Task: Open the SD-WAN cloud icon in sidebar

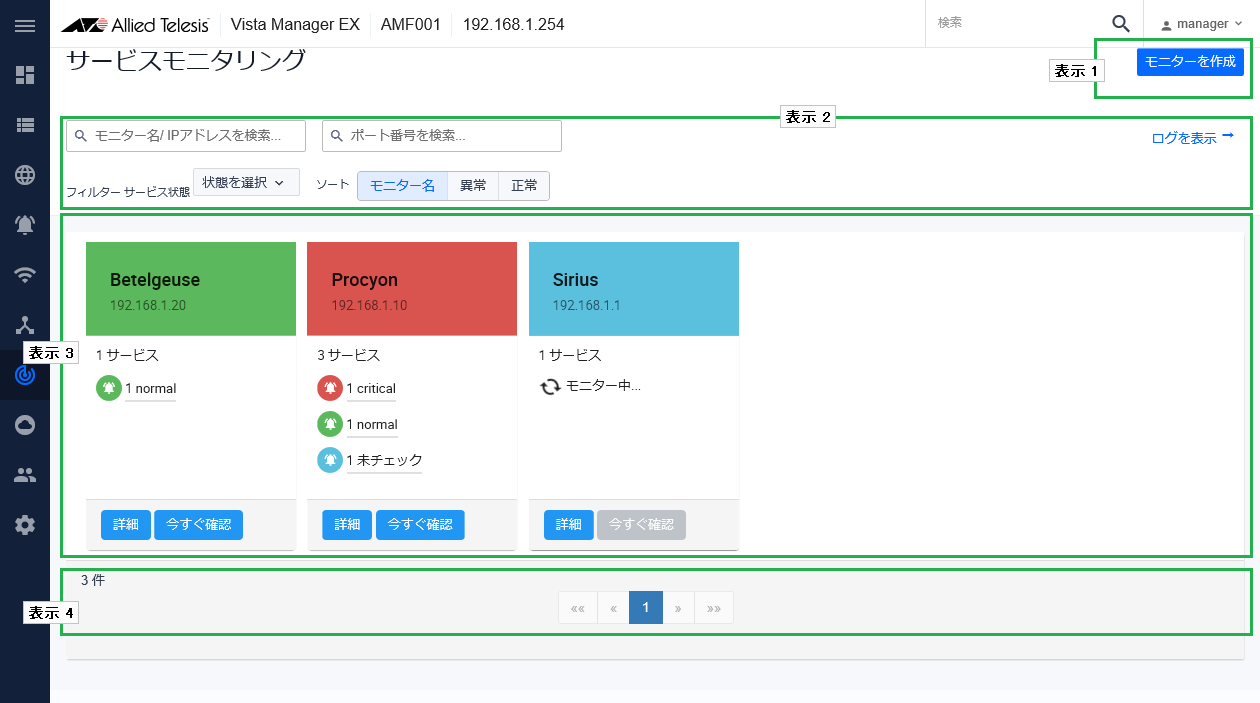Action: pyautogui.click(x=25, y=424)
